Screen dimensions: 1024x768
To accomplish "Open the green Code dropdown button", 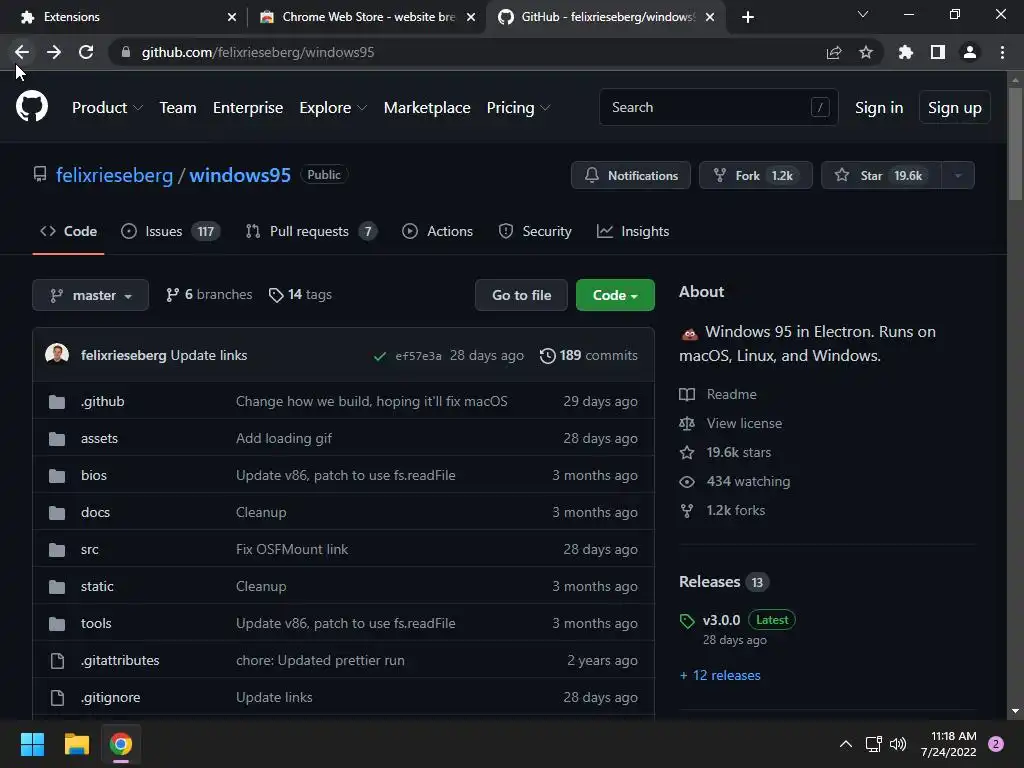I will [615, 295].
